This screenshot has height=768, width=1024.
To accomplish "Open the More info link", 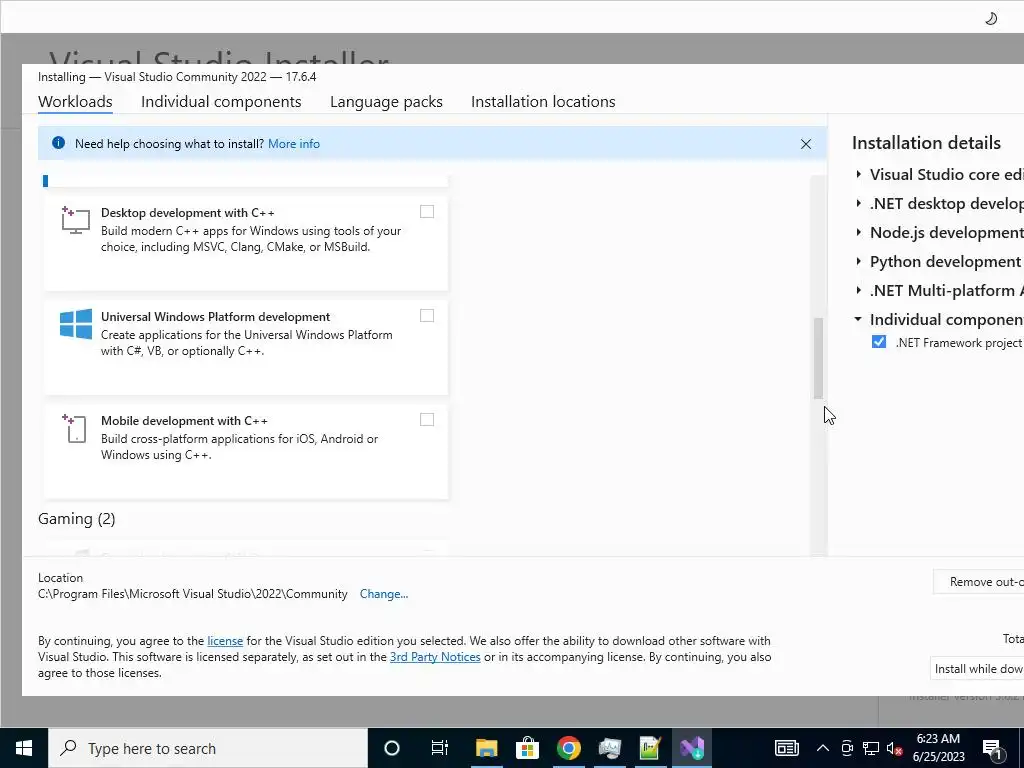I will pos(294,144).
